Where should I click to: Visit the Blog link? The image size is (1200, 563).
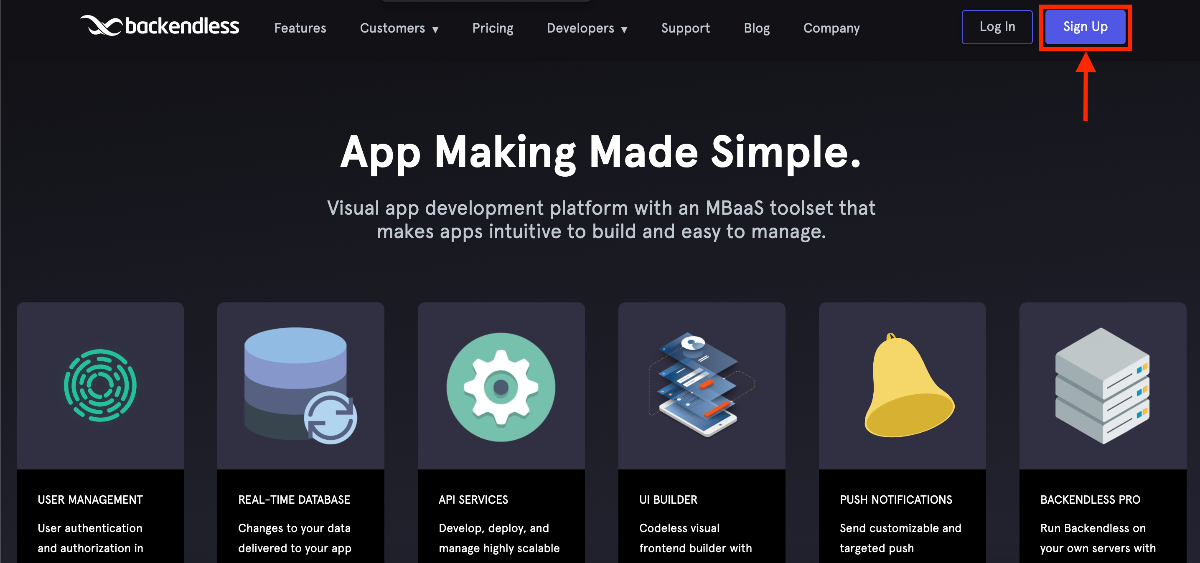tap(757, 28)
